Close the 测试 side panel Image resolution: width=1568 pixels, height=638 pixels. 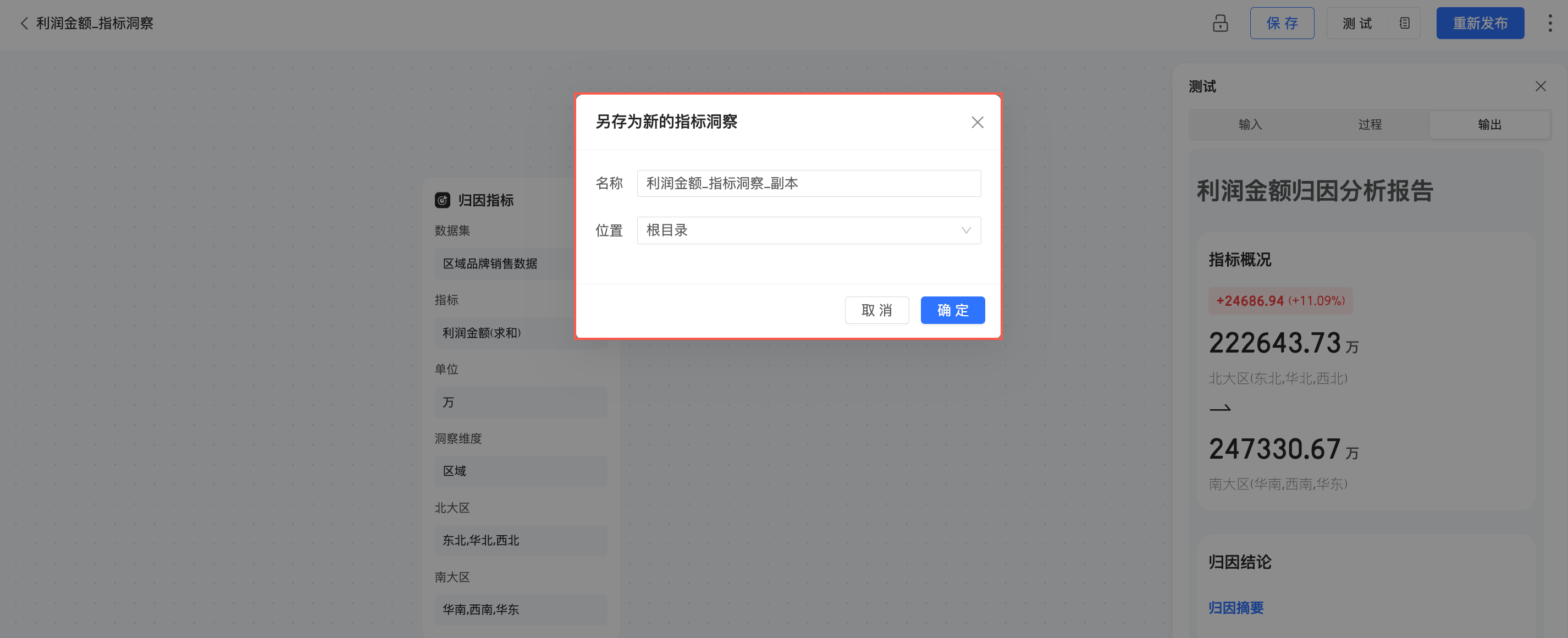coord(1540,86)
